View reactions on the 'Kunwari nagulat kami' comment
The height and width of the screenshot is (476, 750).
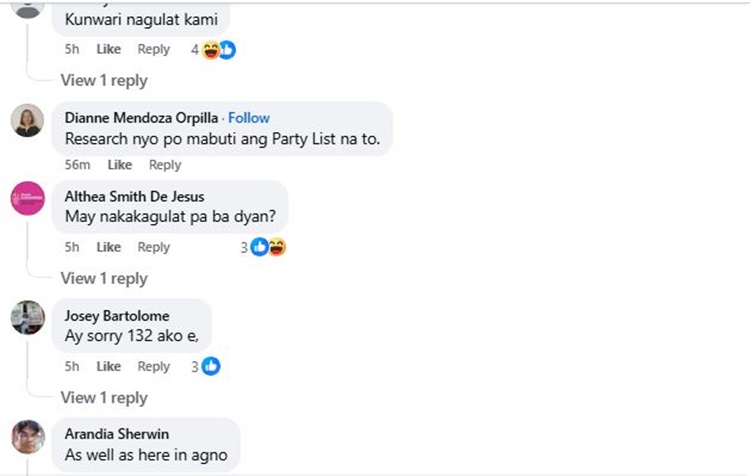pos(213,50)
